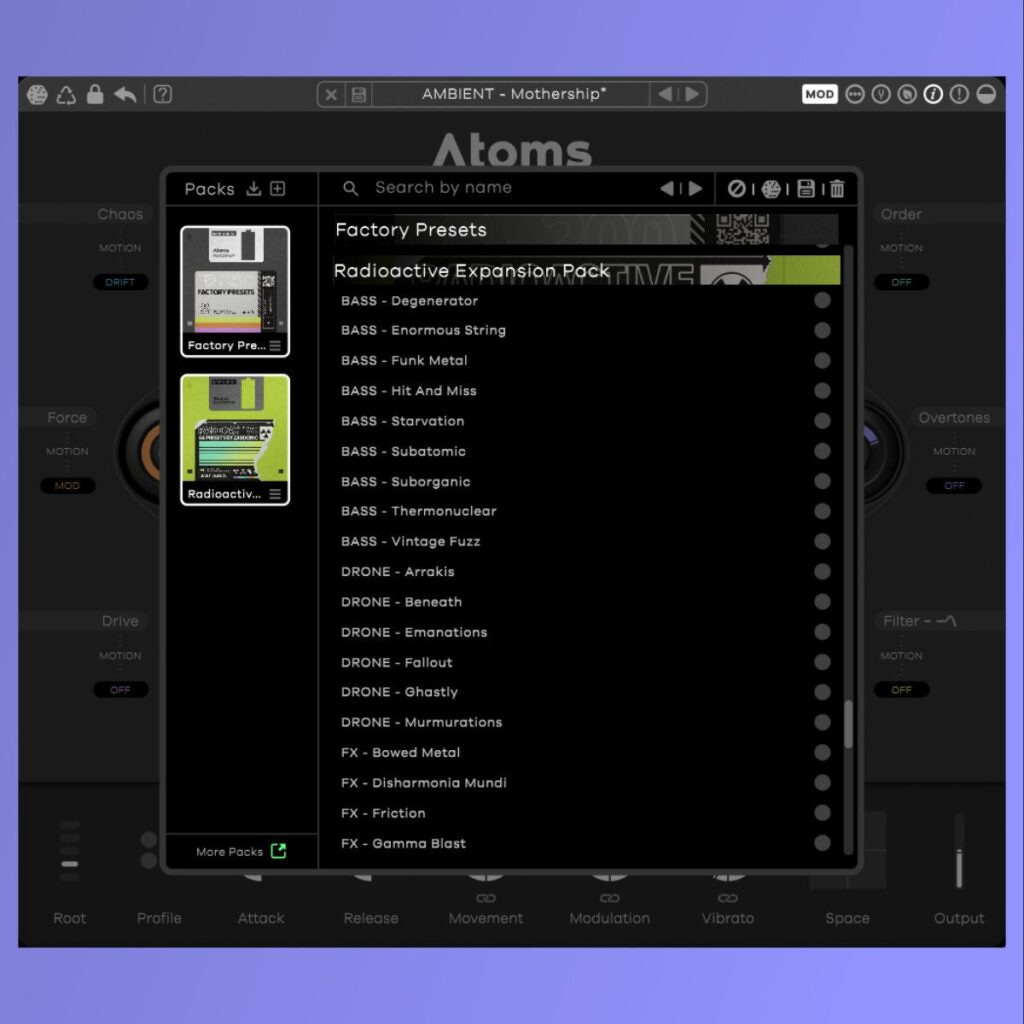Open the Factory Presets pack menu icon
Screen dimensions: 1024x1024
click(275, 345)
